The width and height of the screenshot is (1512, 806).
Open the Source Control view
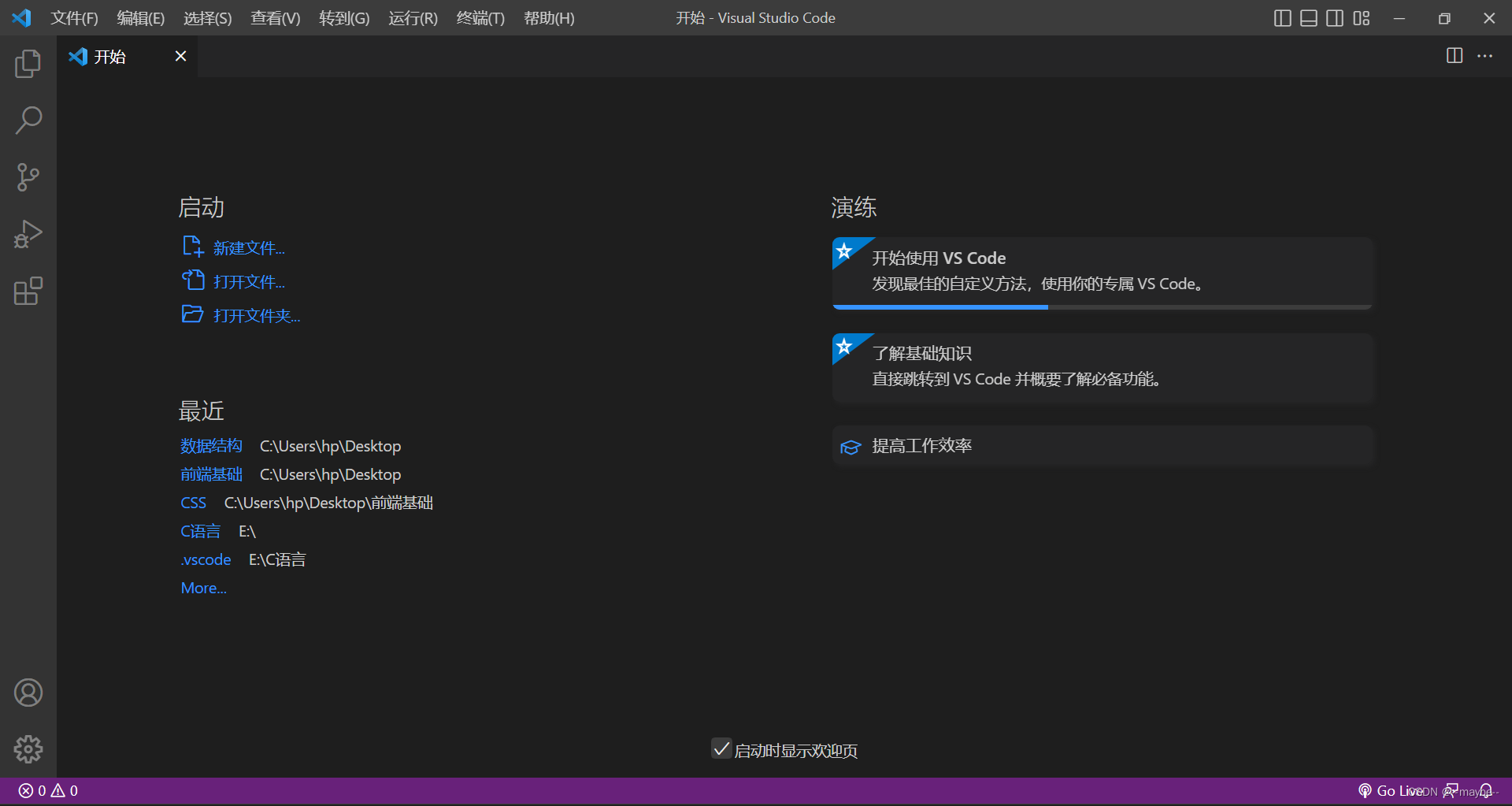(x=28, y=177)
